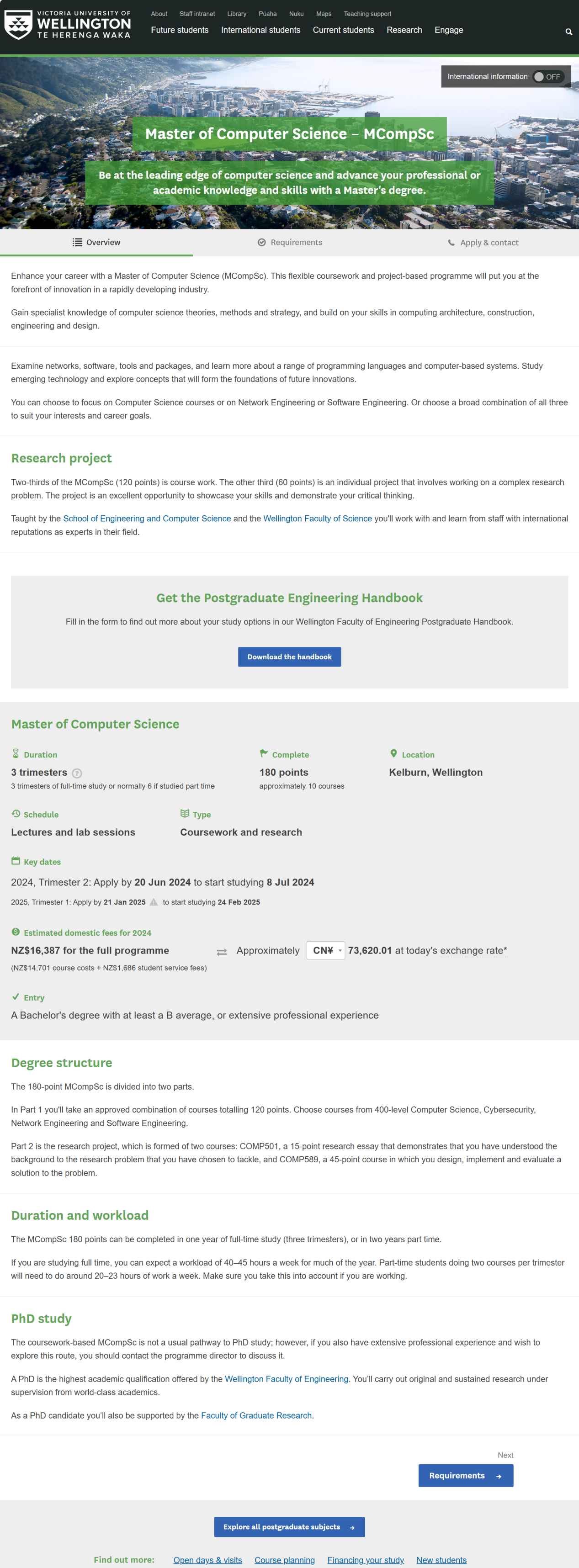579x1568 pixels.
Task: Open the Faculty of Graduate Research link
Action: pos(256,1415)
